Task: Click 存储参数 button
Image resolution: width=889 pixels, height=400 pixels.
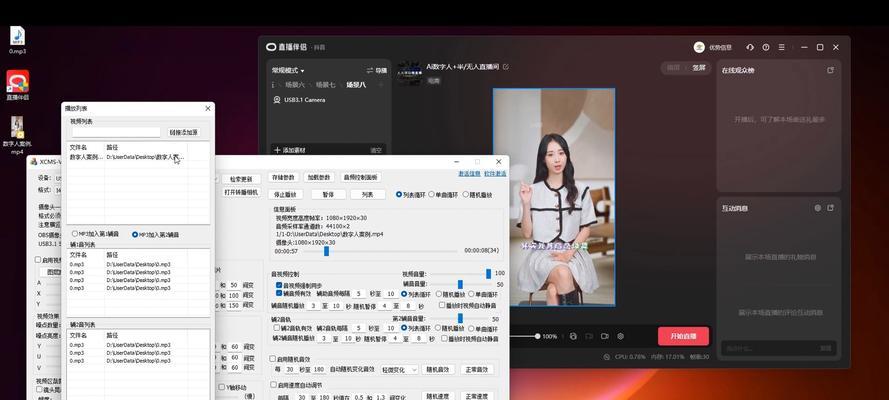Action: (283, 177)
